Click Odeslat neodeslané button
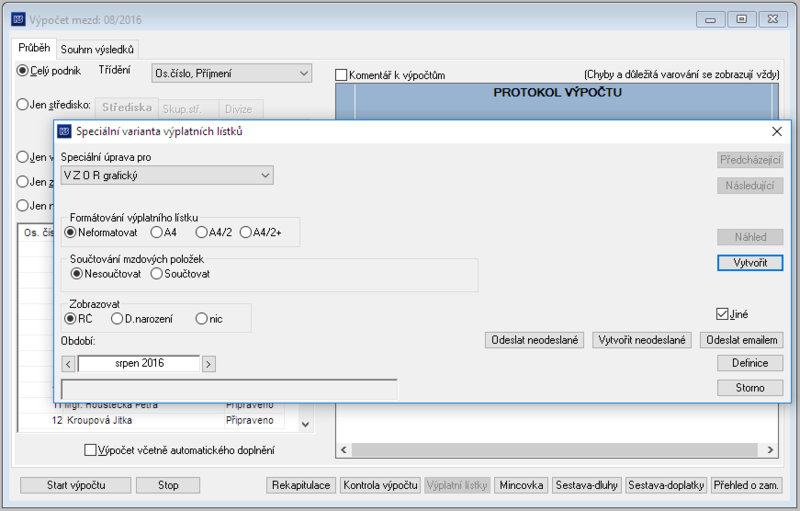The height and width of the screenshot is (511, 800). pyautogui.click(x=534, y=340)
